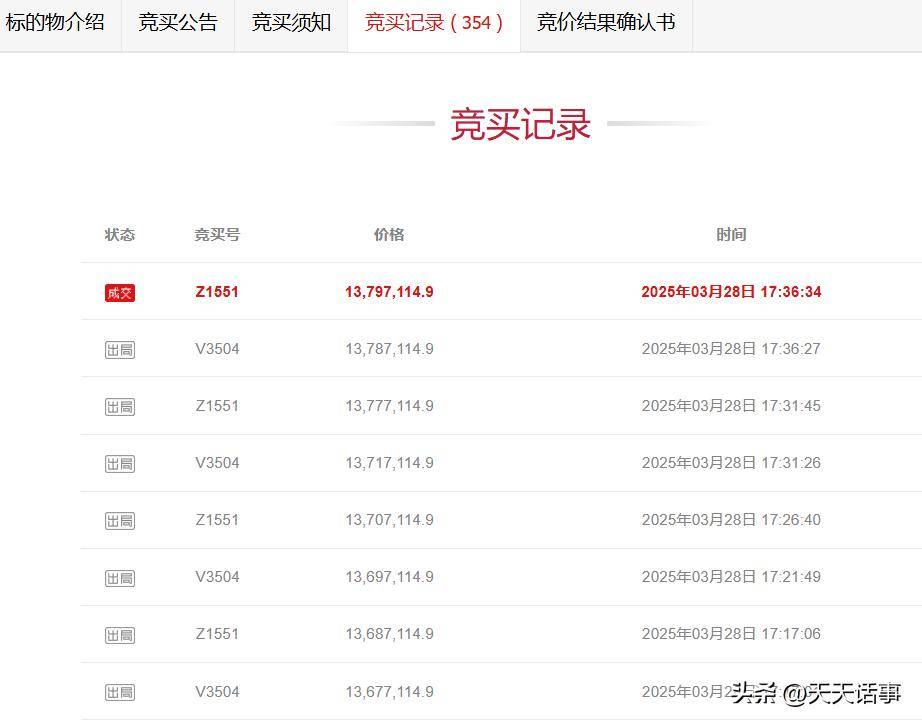Click the red 成交 status badge
This screenshot has height=726, width=922.
120,293
